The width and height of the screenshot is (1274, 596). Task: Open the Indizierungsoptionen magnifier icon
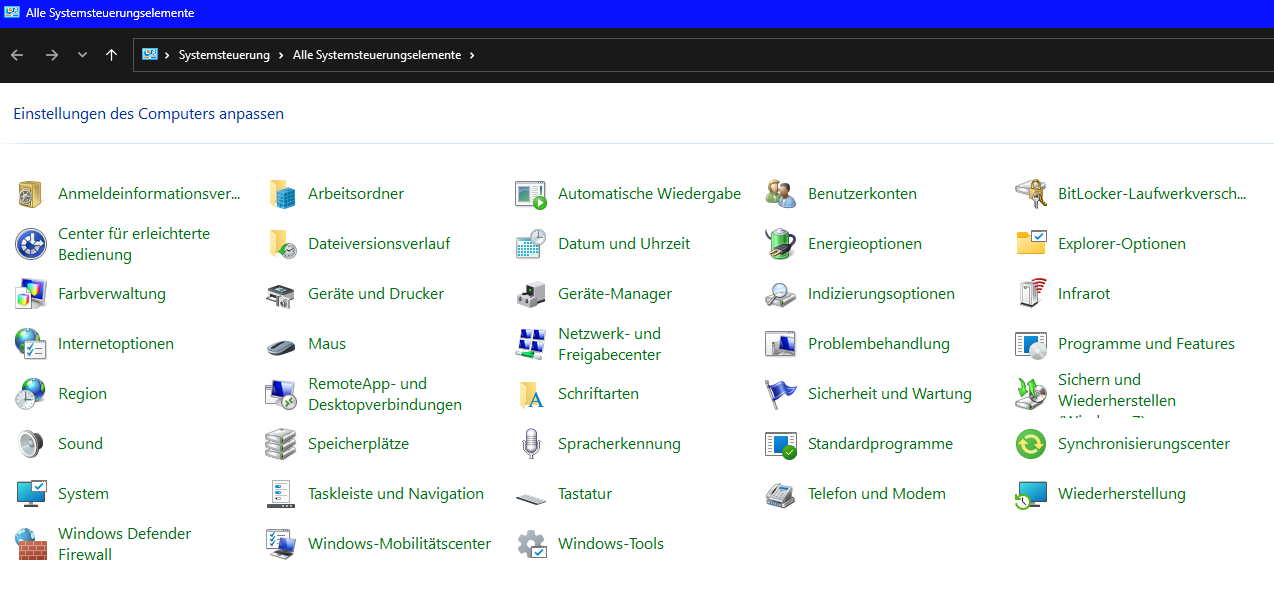[781, 294]
